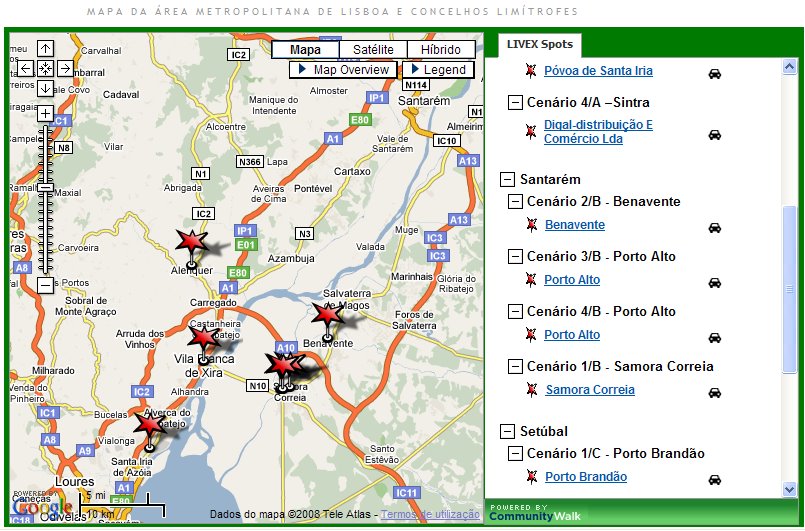The height and width of the screenshot is (531, 805).
Task: Pan the map up with the arrow button
Action: point(45,49)
